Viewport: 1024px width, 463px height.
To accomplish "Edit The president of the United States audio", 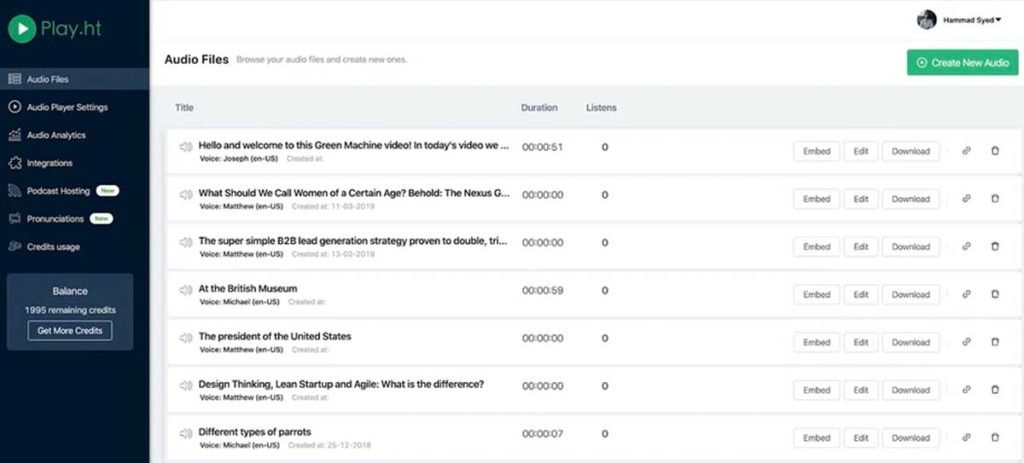I will (x=861, y=342).
